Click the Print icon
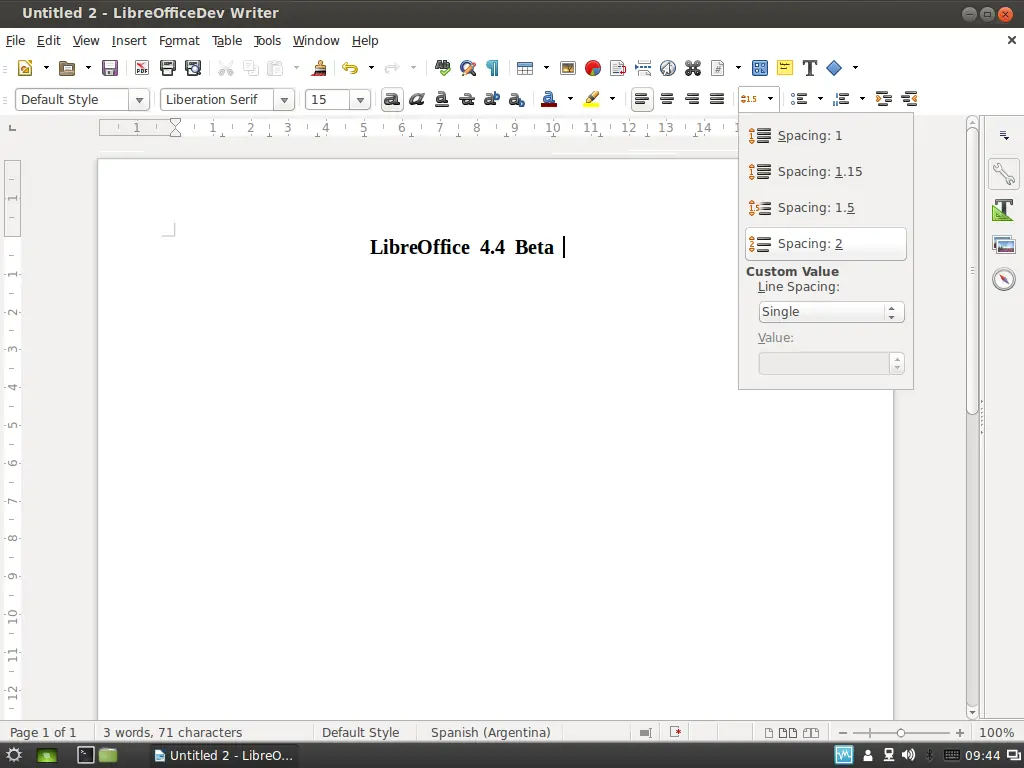The image size is (1024, 768). pos(168,68)
